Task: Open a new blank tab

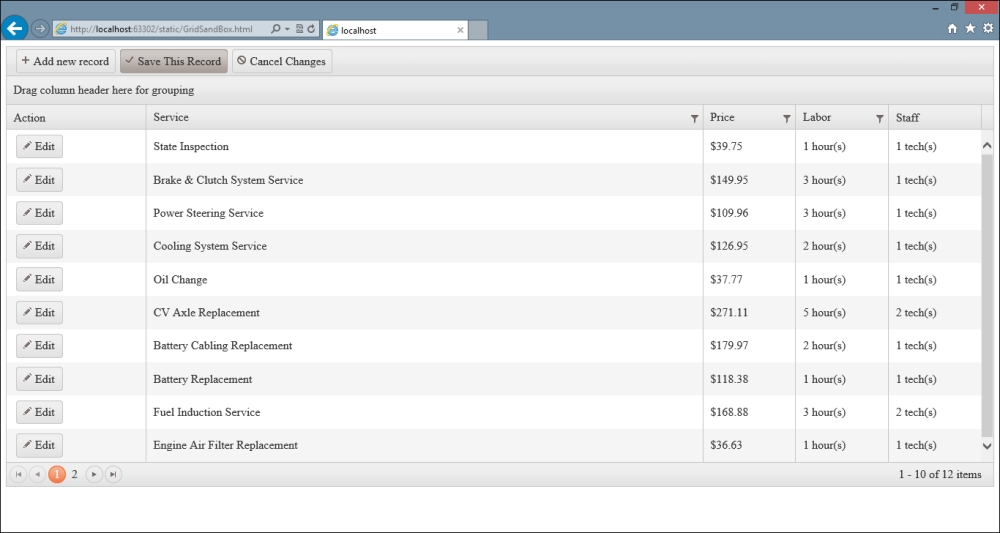Action: pos(478,30)
